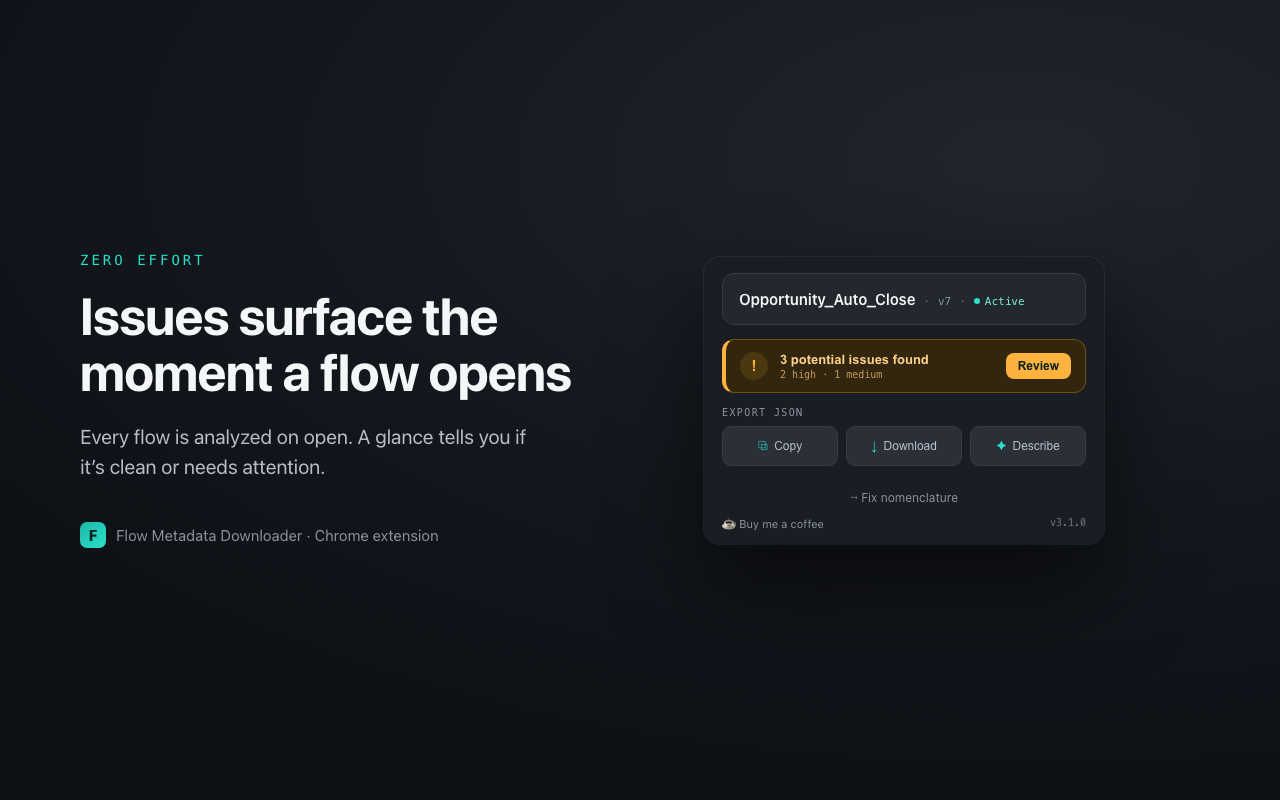Open the Buy me a coffee link
This screenshot has width=1280, height=800.
pyautogui.click(x=773, y=524)
